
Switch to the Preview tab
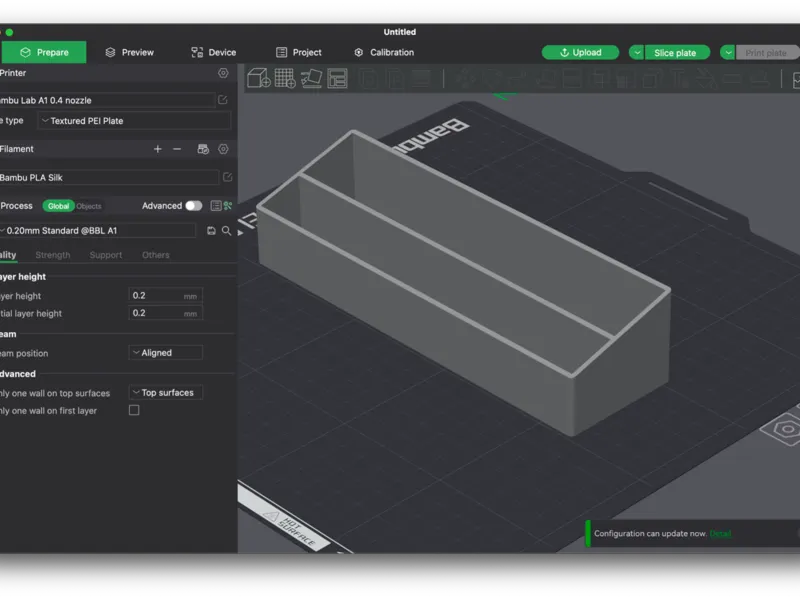[x=130, y=52]
